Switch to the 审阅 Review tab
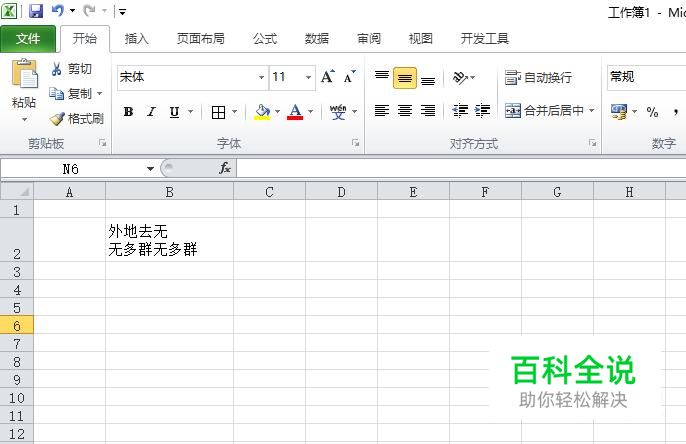The width and height of the screenshot is (686, 444). tap(369, 38)
